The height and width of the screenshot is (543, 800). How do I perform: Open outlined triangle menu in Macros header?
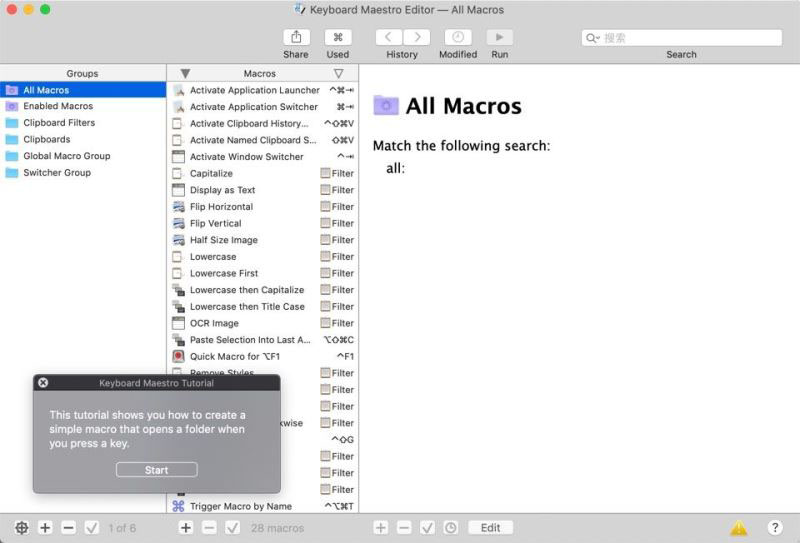pyautogui.click(x=338, y=73)
